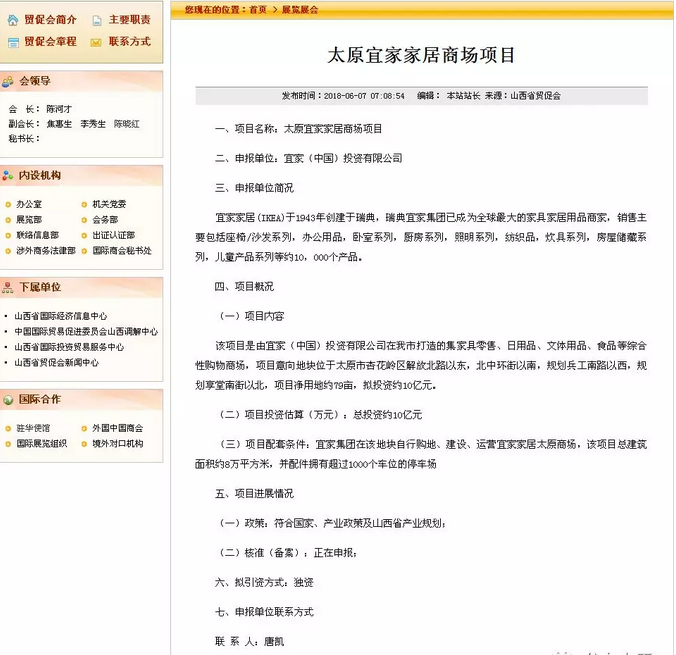Open 联络信息部 department link
This screenshot has height=655, width=676.
[37, 235]
